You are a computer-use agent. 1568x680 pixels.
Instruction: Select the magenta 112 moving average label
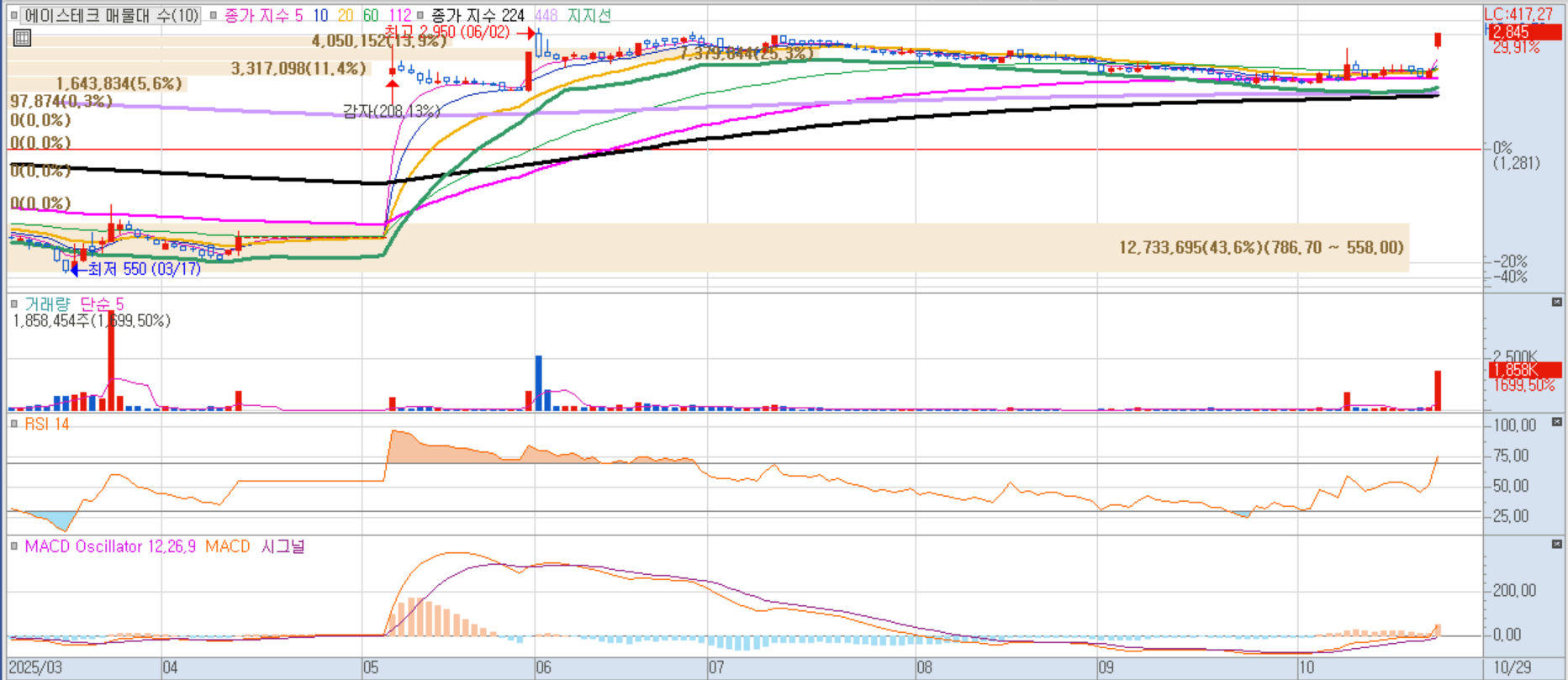399,16
